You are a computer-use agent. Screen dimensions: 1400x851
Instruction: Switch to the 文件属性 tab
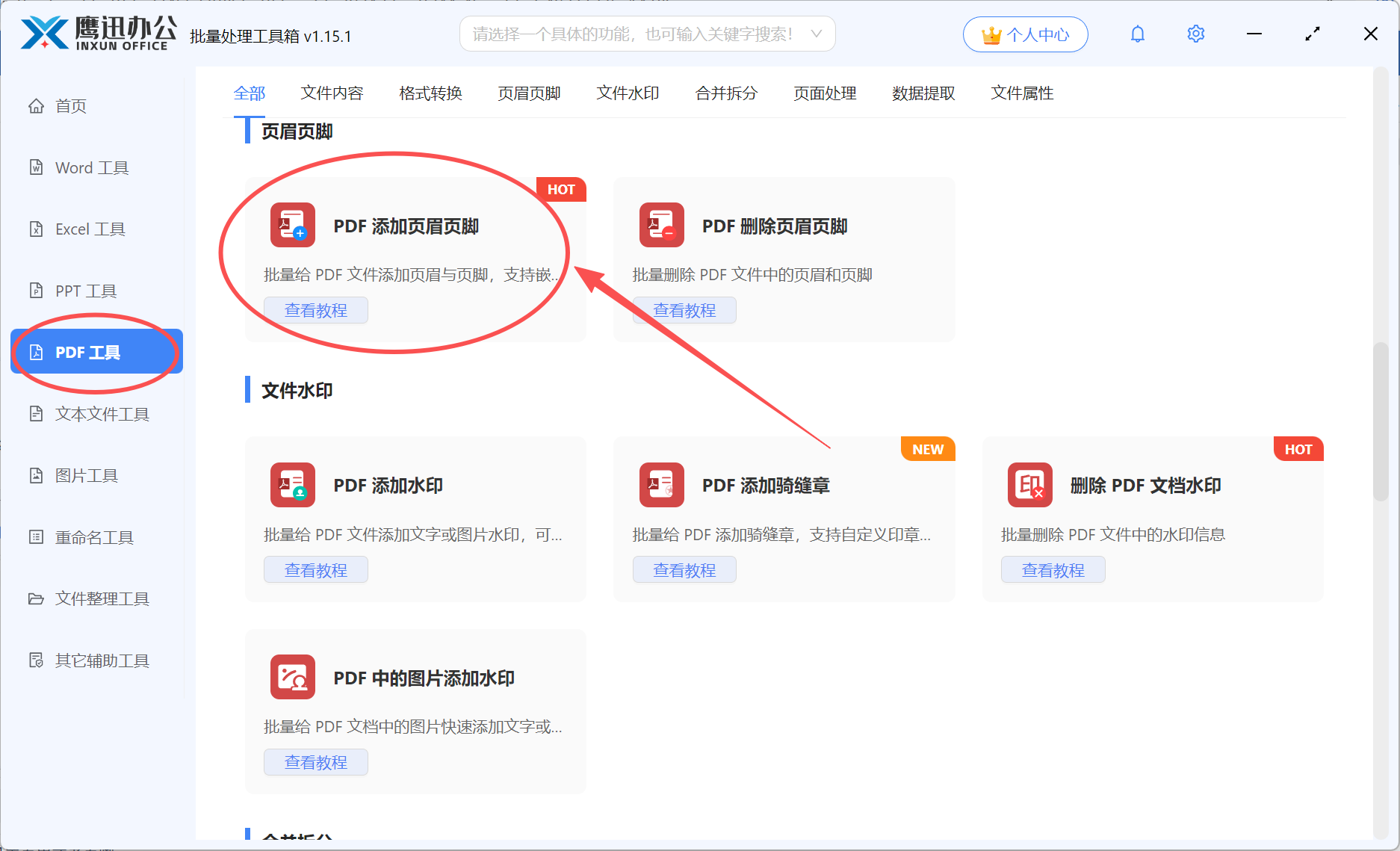1022,93
